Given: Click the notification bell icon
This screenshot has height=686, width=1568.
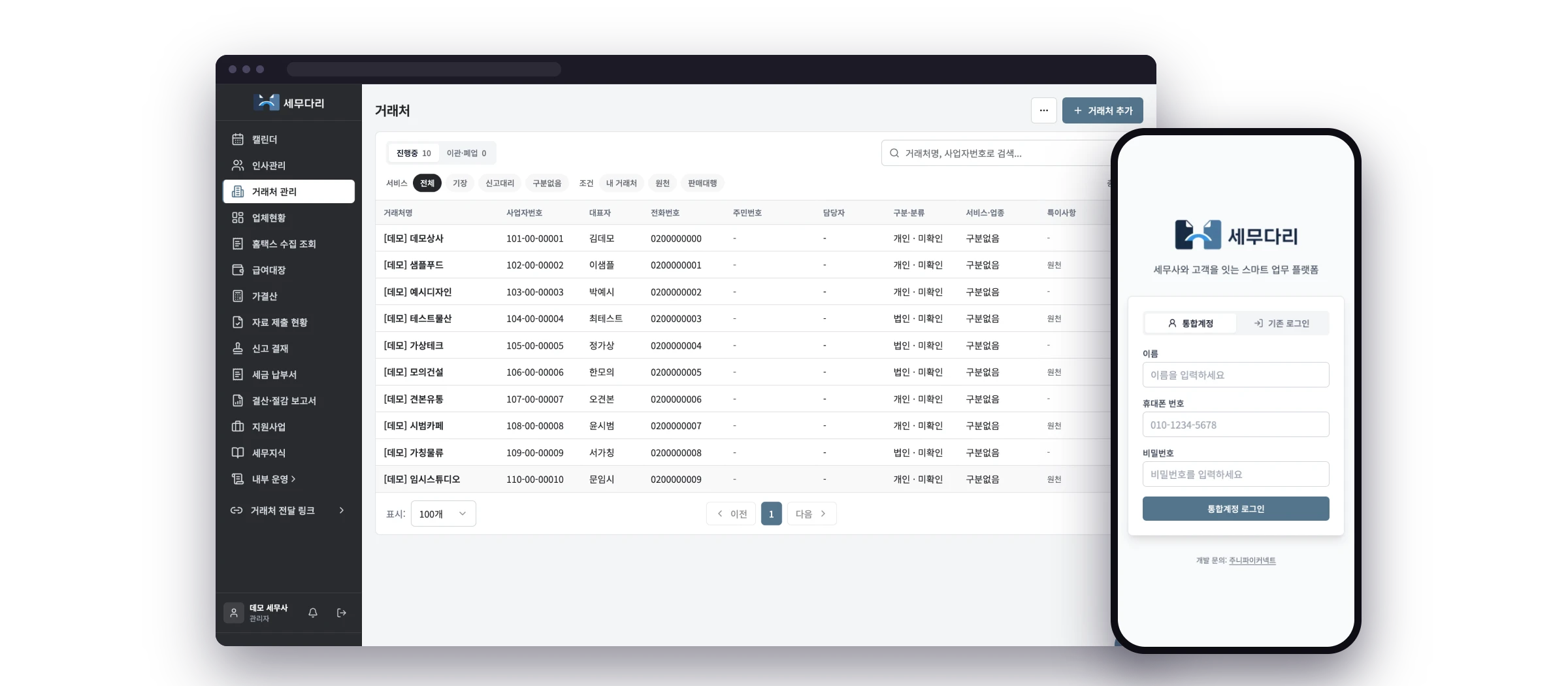Looking at the screenshot, I should [313, 613].
